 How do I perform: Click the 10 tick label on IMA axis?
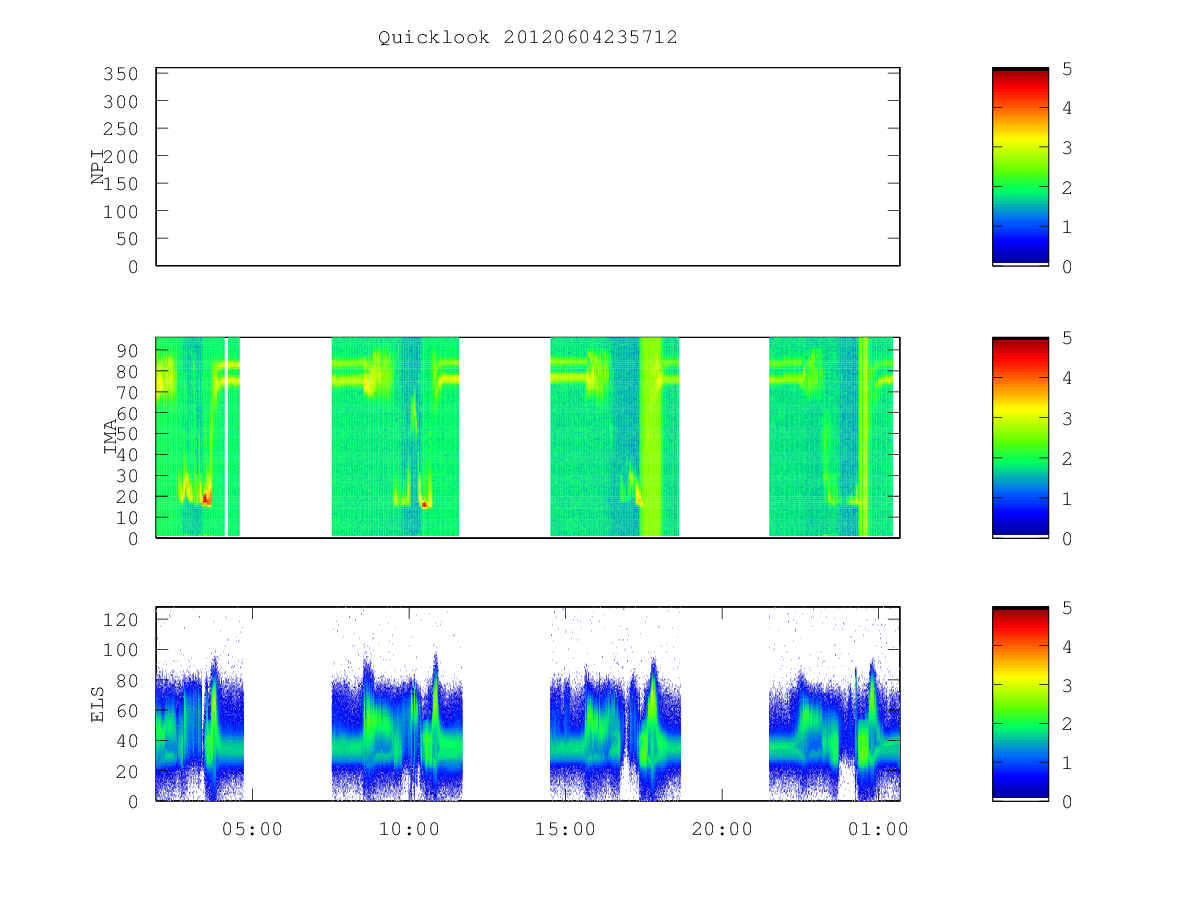[x=126, y=517]
